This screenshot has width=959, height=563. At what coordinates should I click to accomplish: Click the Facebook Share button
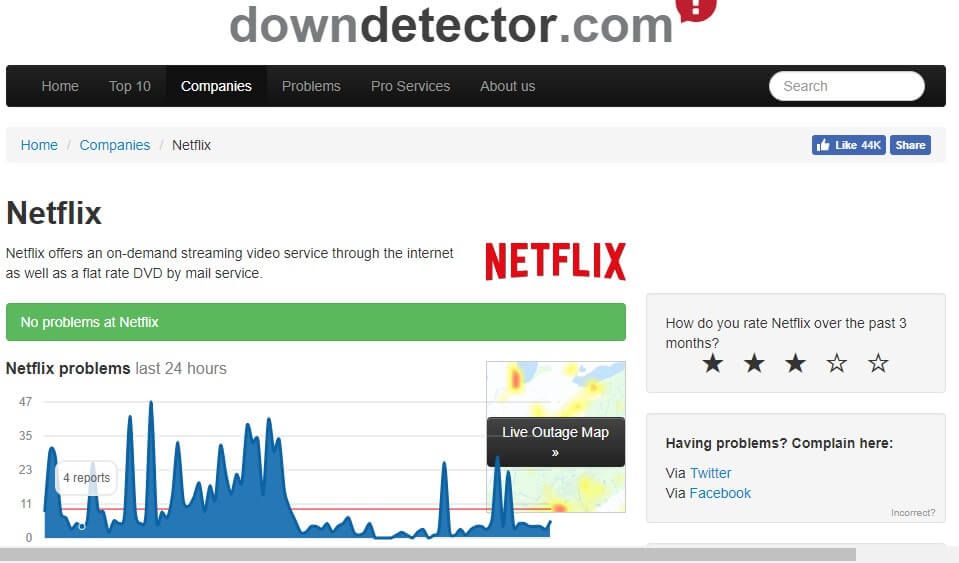point(910,145)
